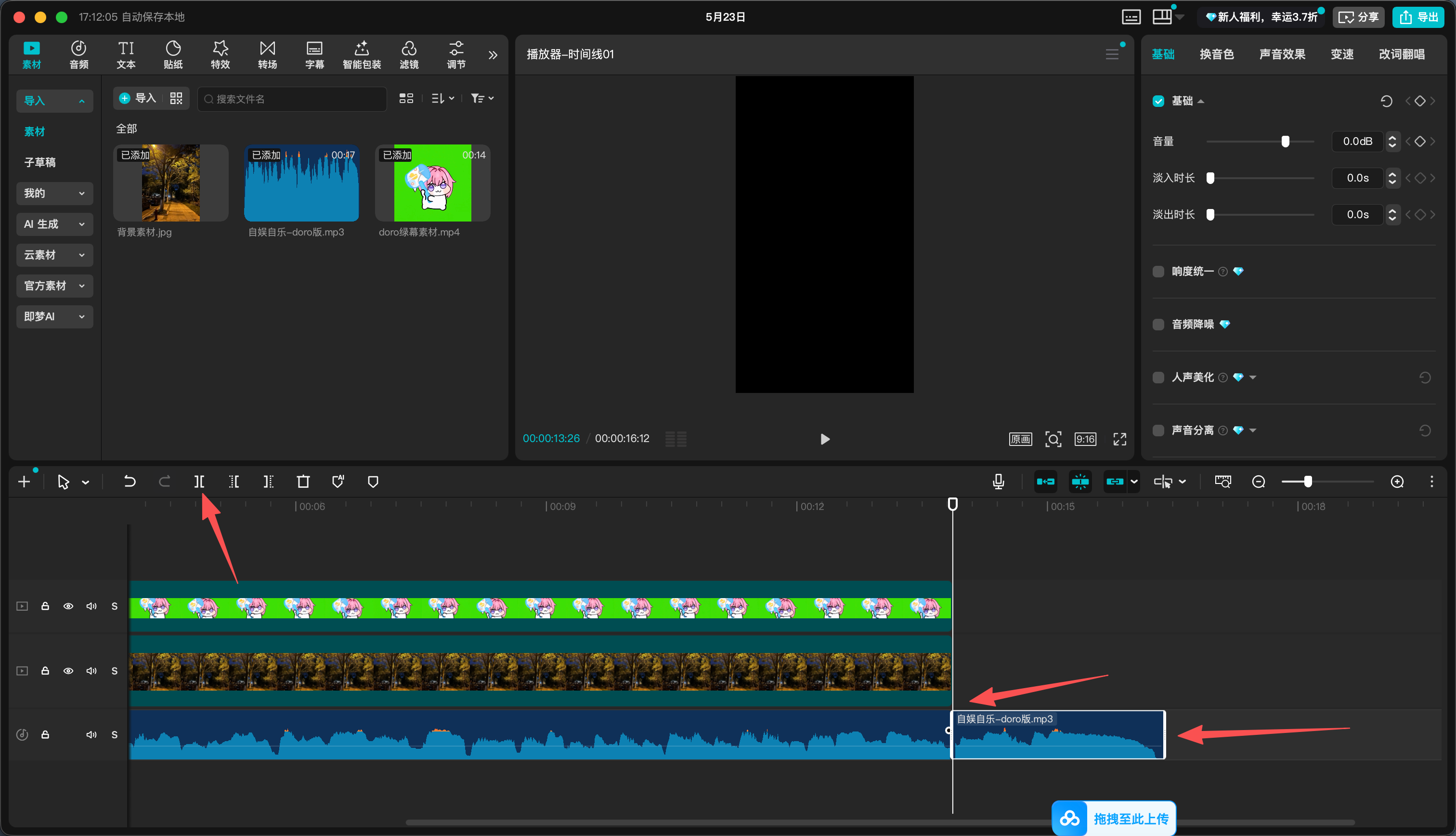This screenshot has height=836, width=1456.
Task: Open the 调节 adjustment panel
Action: click(x=456, y=54)
